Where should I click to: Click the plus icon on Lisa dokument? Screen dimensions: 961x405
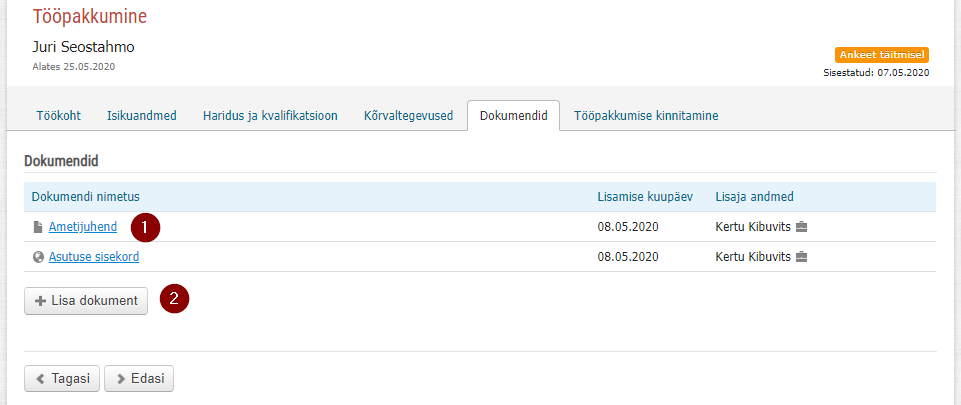click(x=41, y=301)
